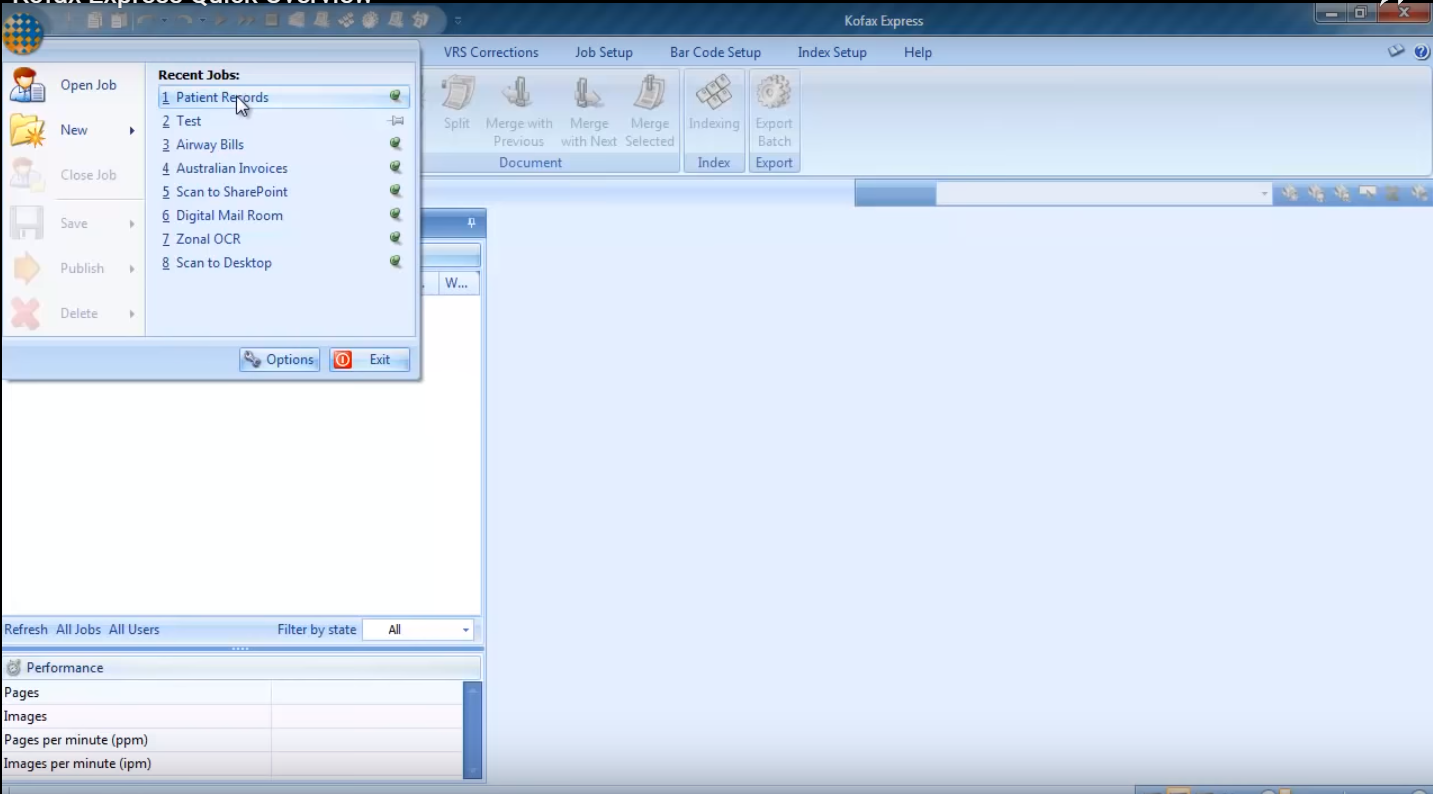Viewport: 1433px width, 794px height.
Task: Click the Open Job icon
Action: coord(27,85)
